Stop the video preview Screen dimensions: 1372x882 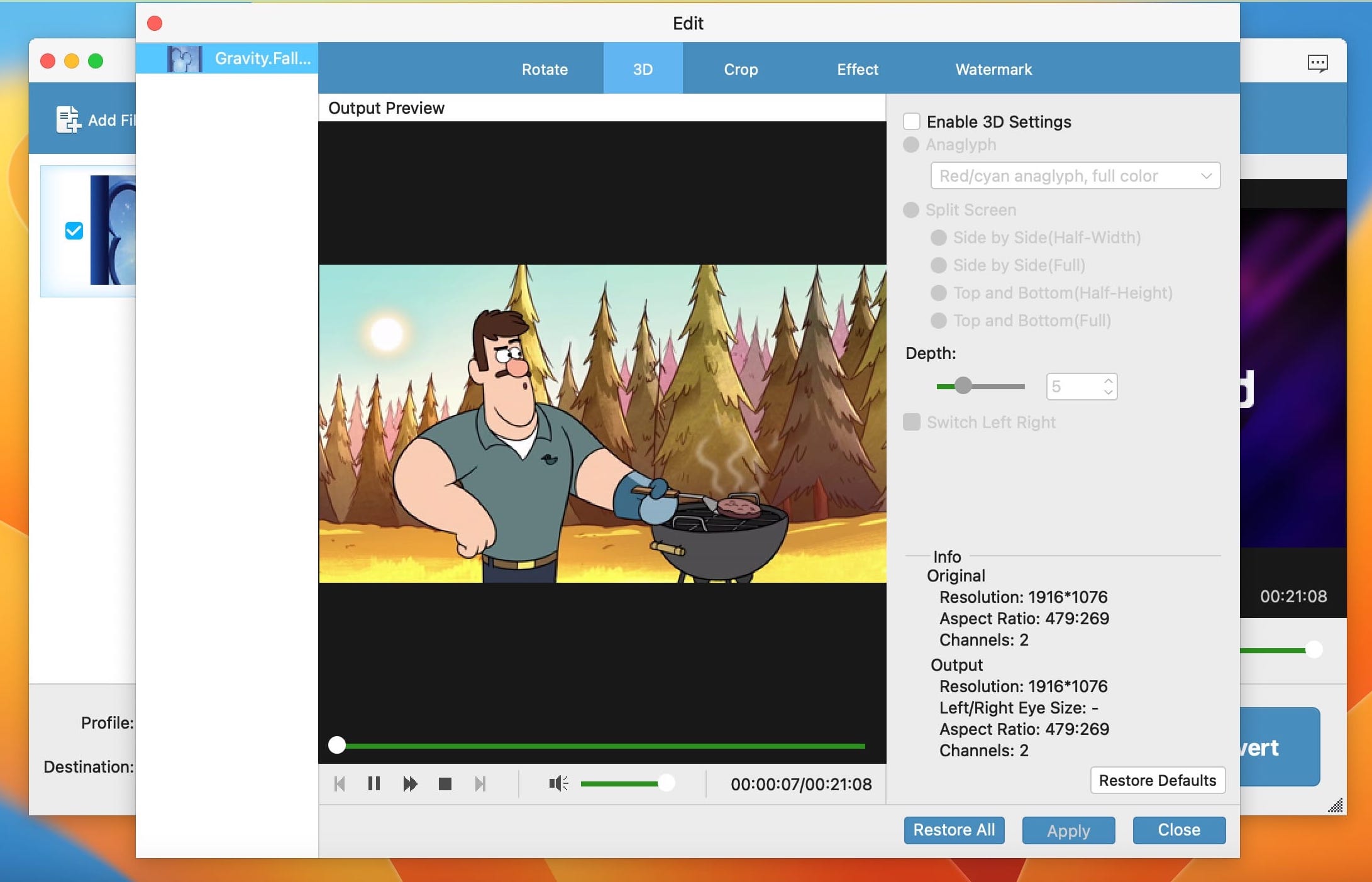[x=445, y=784]
